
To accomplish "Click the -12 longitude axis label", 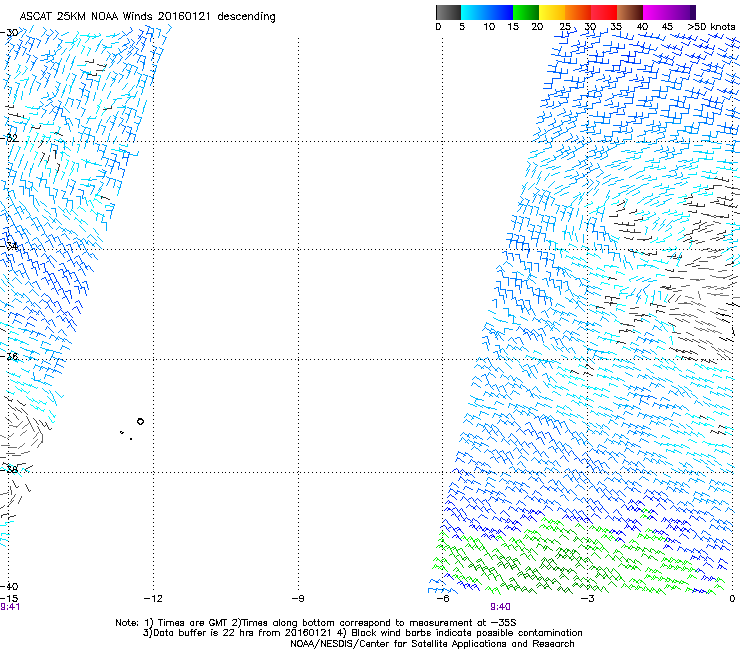I will tap(152, 598).
